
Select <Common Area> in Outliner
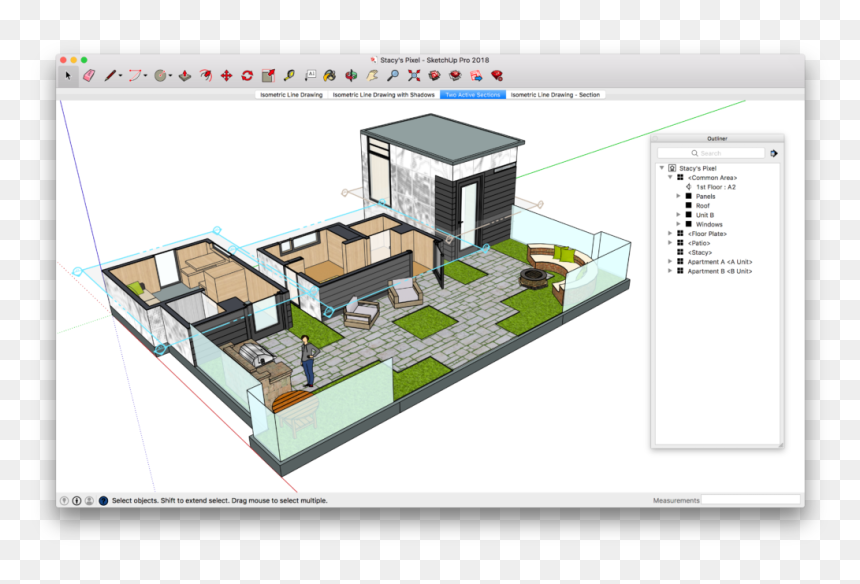point(718,178)
